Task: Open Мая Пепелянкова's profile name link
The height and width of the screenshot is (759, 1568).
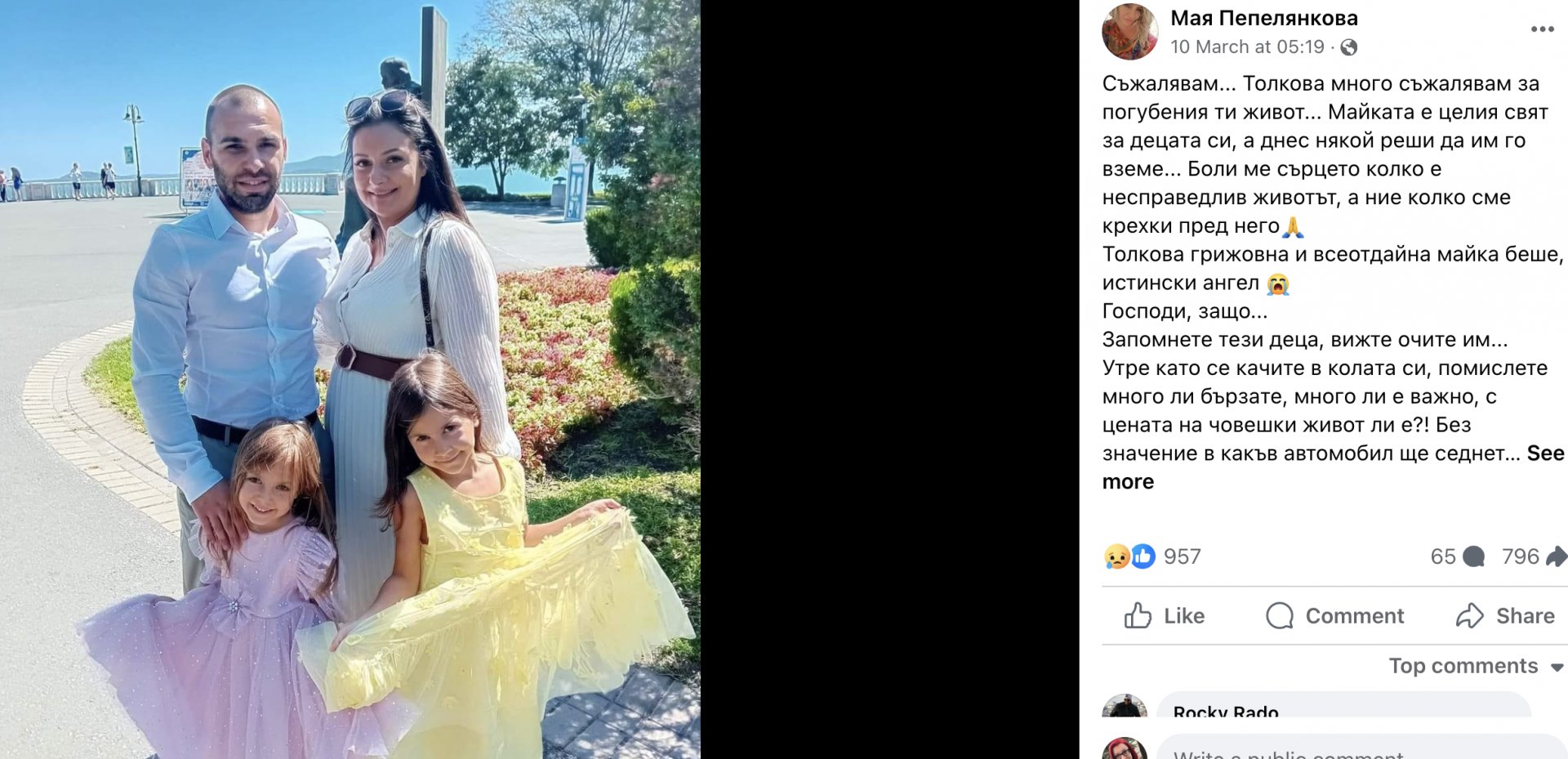Action: [x=1264, y=18]
